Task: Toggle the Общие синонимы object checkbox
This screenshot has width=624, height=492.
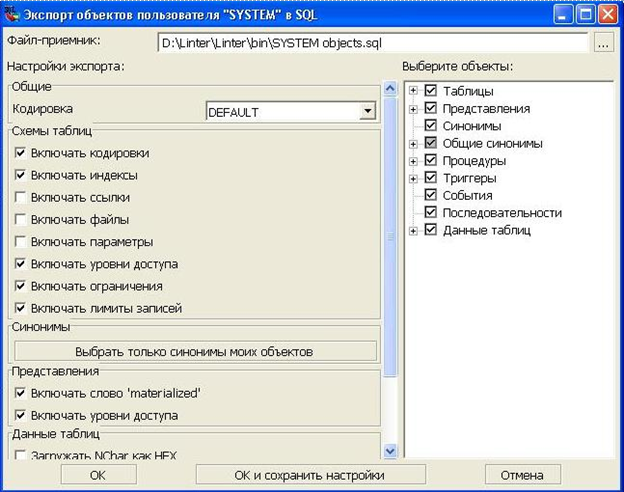Action: click(x=431, y=143)
